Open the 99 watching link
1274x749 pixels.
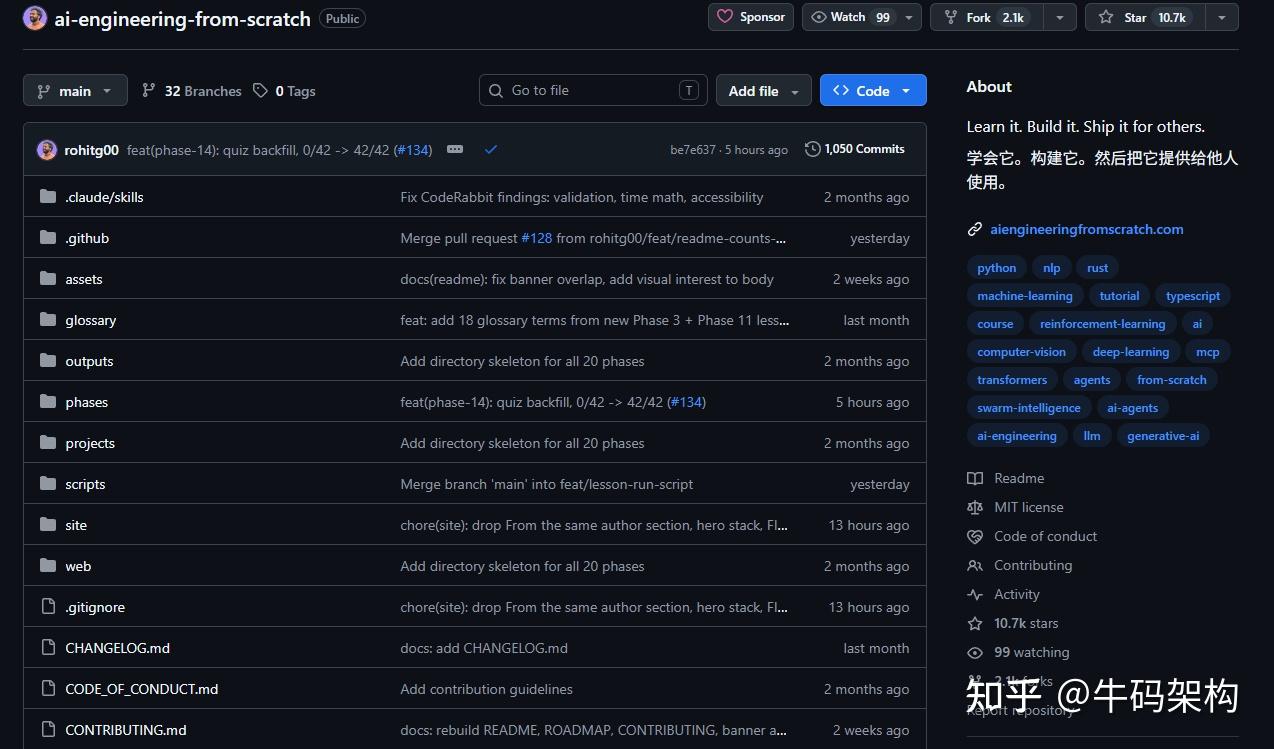point(1032,653)
